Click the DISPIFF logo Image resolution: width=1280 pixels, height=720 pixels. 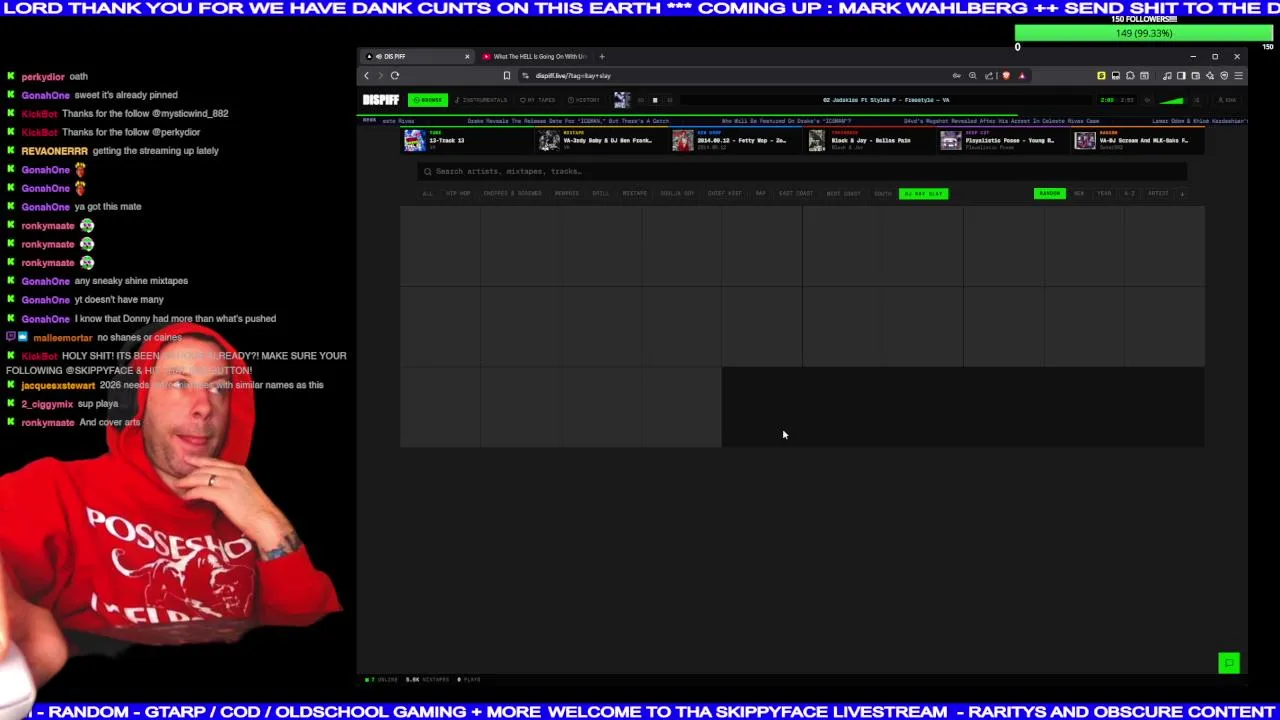(x=381, y=100)
